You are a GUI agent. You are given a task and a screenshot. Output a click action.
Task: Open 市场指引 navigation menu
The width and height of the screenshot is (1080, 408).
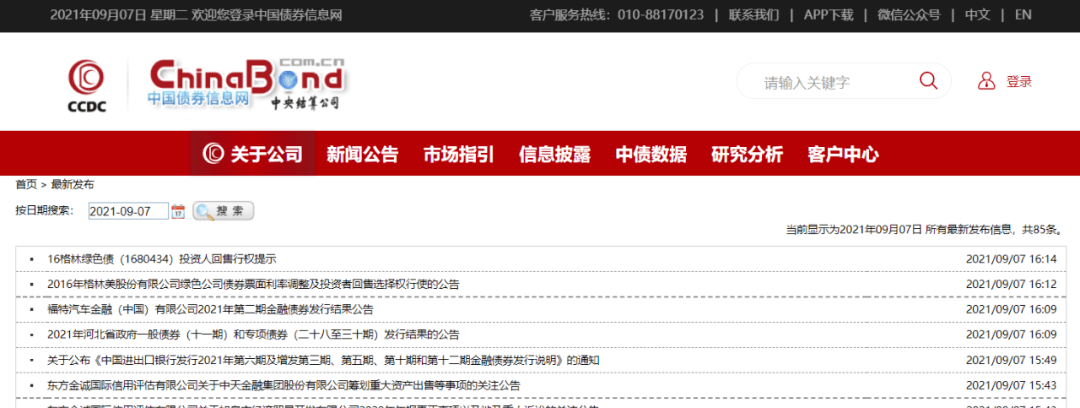pyautogui.click(x=459, y=154)
